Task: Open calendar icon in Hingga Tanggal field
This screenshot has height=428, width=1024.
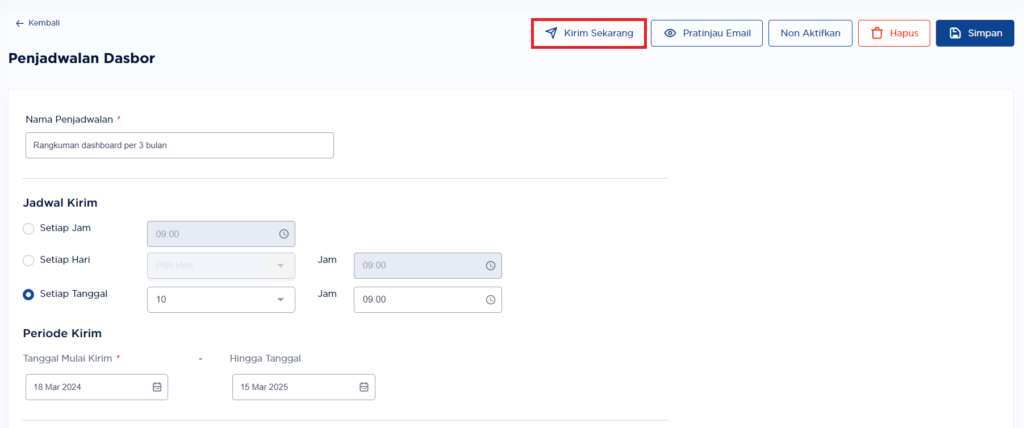Action: (x=364, y=387)
